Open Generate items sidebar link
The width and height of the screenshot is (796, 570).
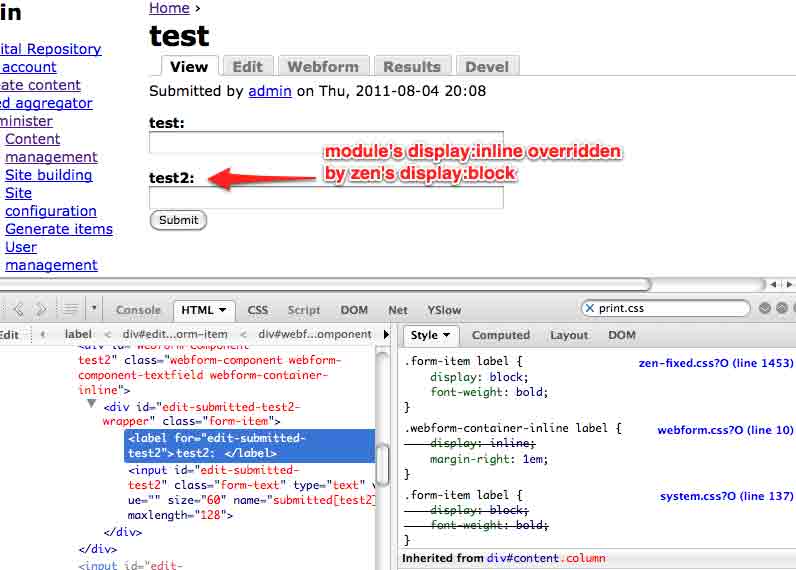pos(59,229)
